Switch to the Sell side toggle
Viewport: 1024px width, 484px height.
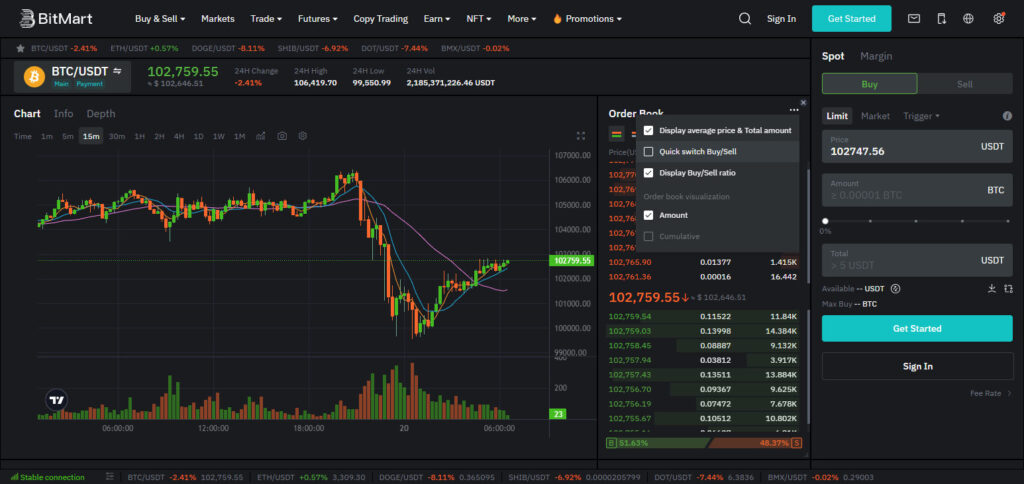[965, 84]
